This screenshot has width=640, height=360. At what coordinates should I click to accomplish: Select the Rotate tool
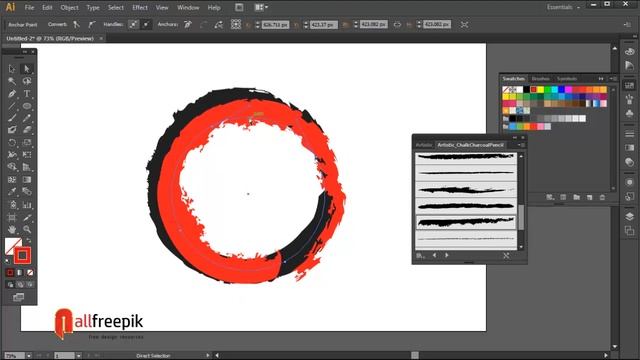[x=12, y=142]
